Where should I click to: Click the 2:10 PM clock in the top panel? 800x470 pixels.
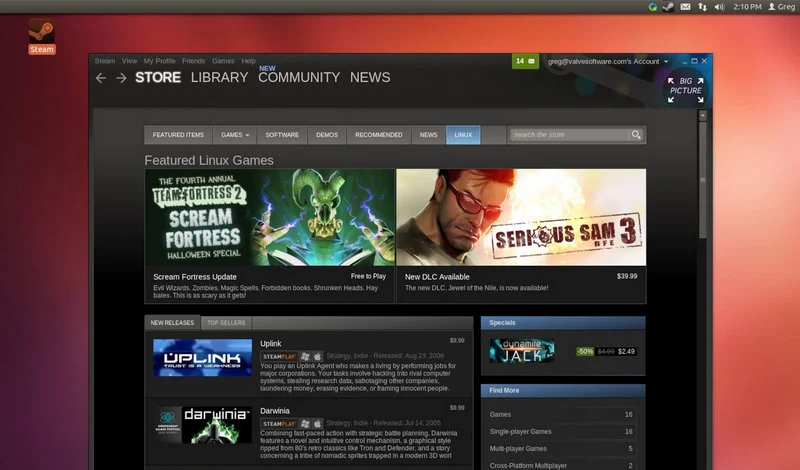[747, 7]
